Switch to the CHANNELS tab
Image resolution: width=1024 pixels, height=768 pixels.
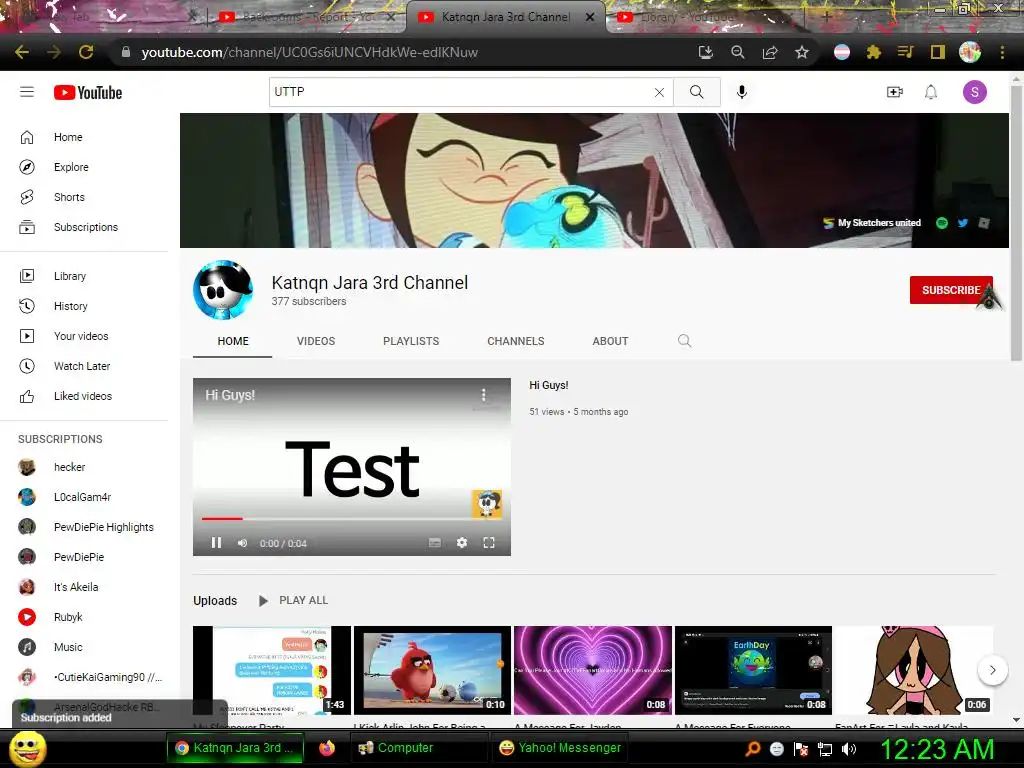tap(516, 341)
